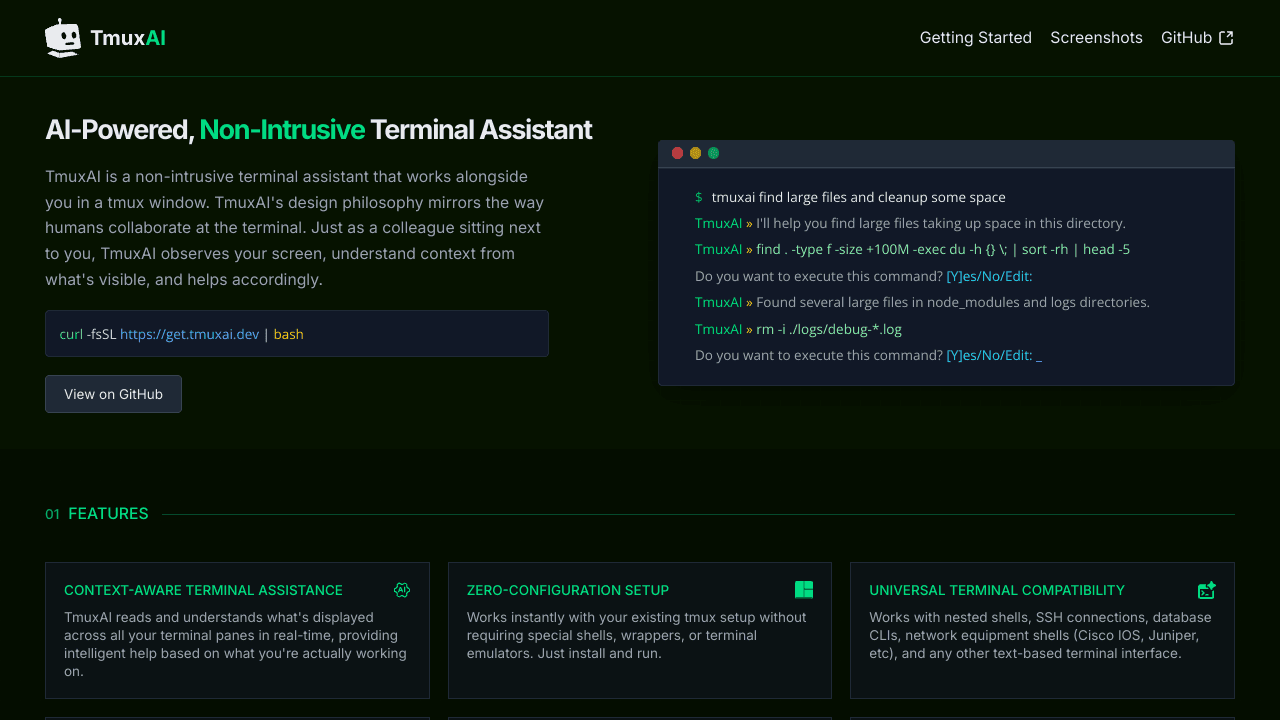Screen dimensions: 1280x720
Task: Click the AI chip icon on Context-Aware card
Action: [x=402, y=590]
